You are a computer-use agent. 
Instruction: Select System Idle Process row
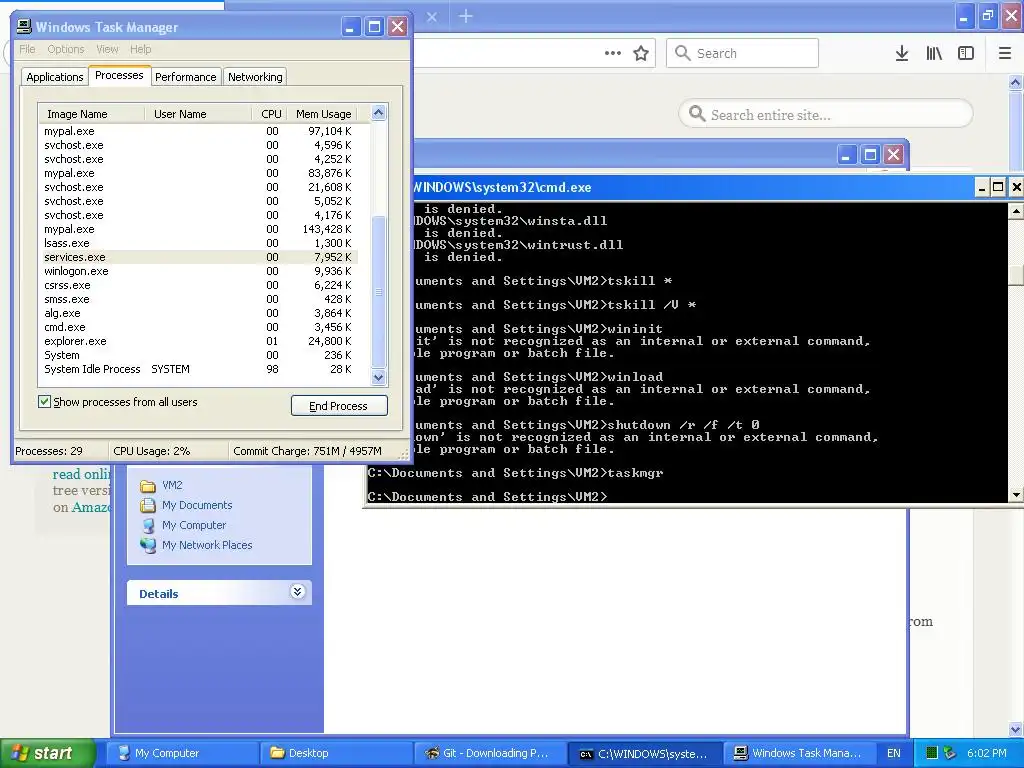click(198, 369)
